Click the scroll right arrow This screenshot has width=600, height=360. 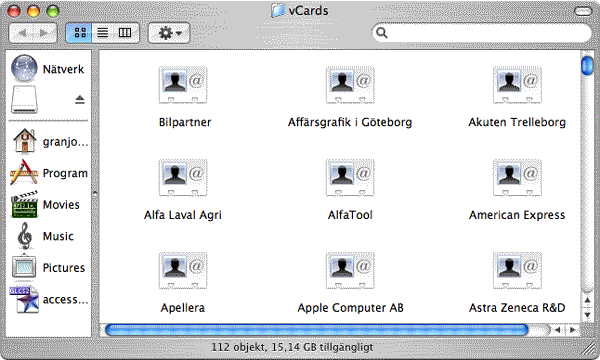(572, 330)
